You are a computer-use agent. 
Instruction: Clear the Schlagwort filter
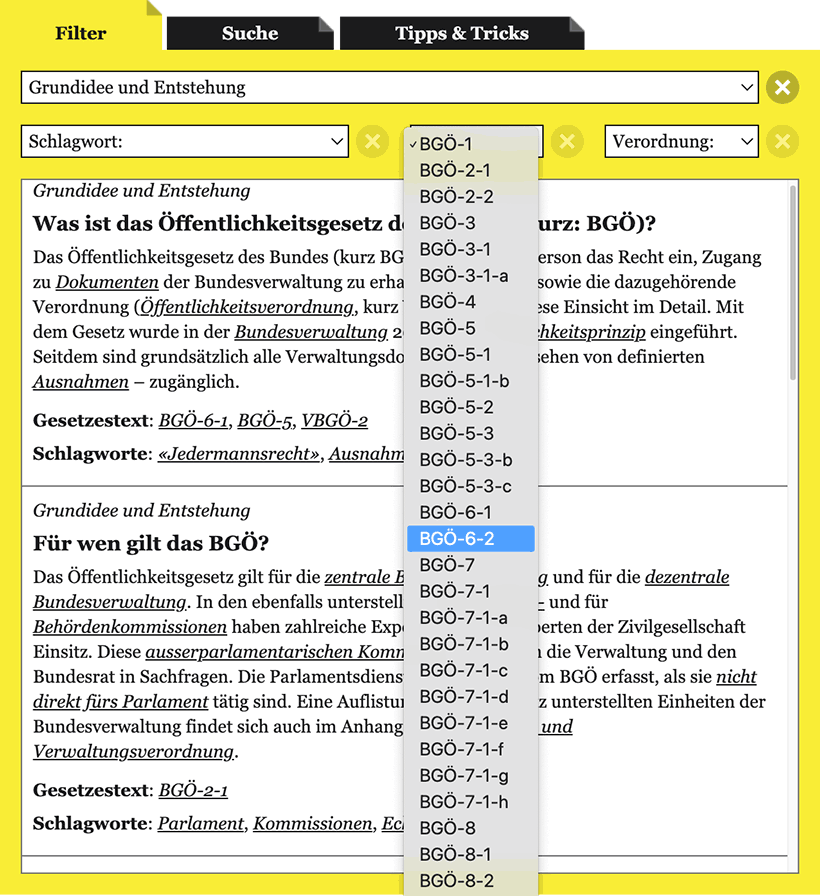[372, 142]
